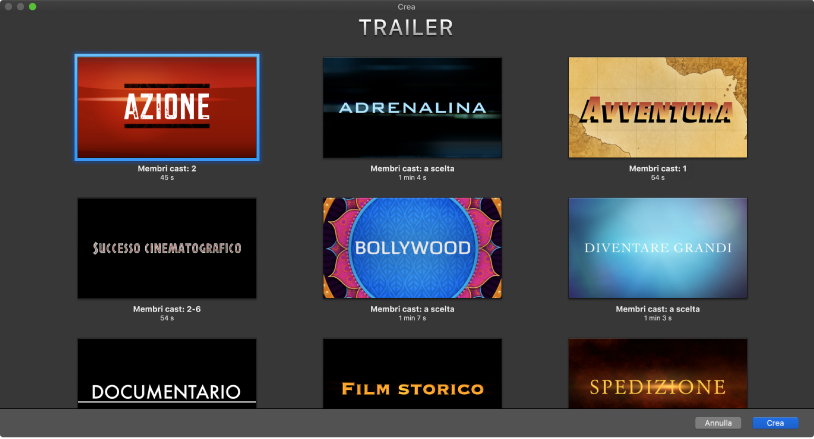This screenshot has height=439, width=814.
Task: Click the red close window button
Action: 8,7
